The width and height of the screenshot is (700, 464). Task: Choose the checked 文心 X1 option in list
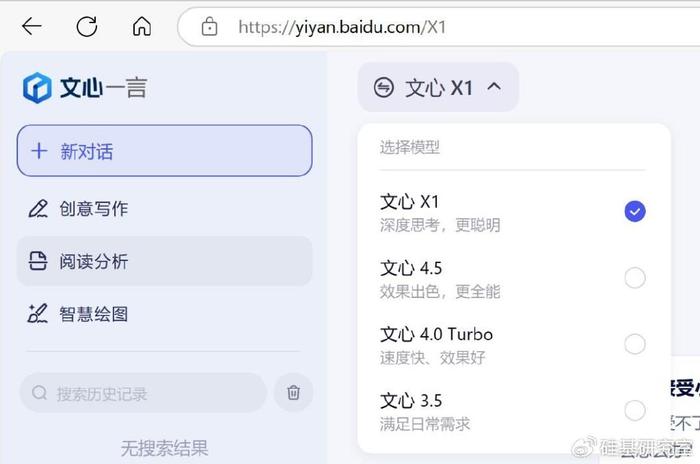pyautogui.click(x=512, y=212)
